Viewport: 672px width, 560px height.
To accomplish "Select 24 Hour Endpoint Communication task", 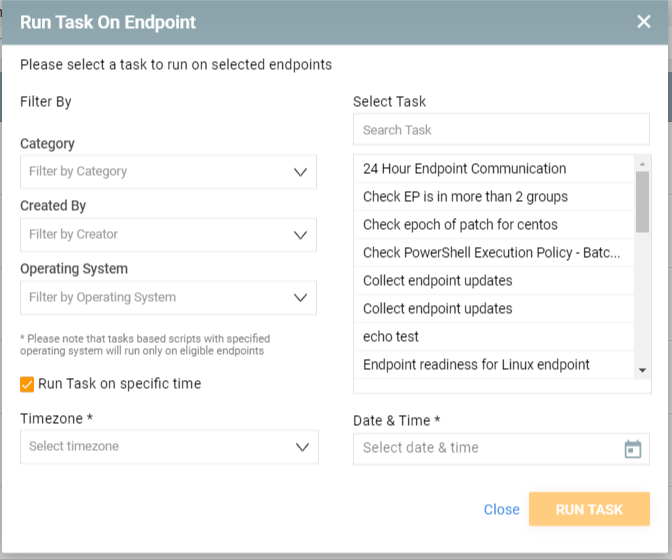I will 494,169.
